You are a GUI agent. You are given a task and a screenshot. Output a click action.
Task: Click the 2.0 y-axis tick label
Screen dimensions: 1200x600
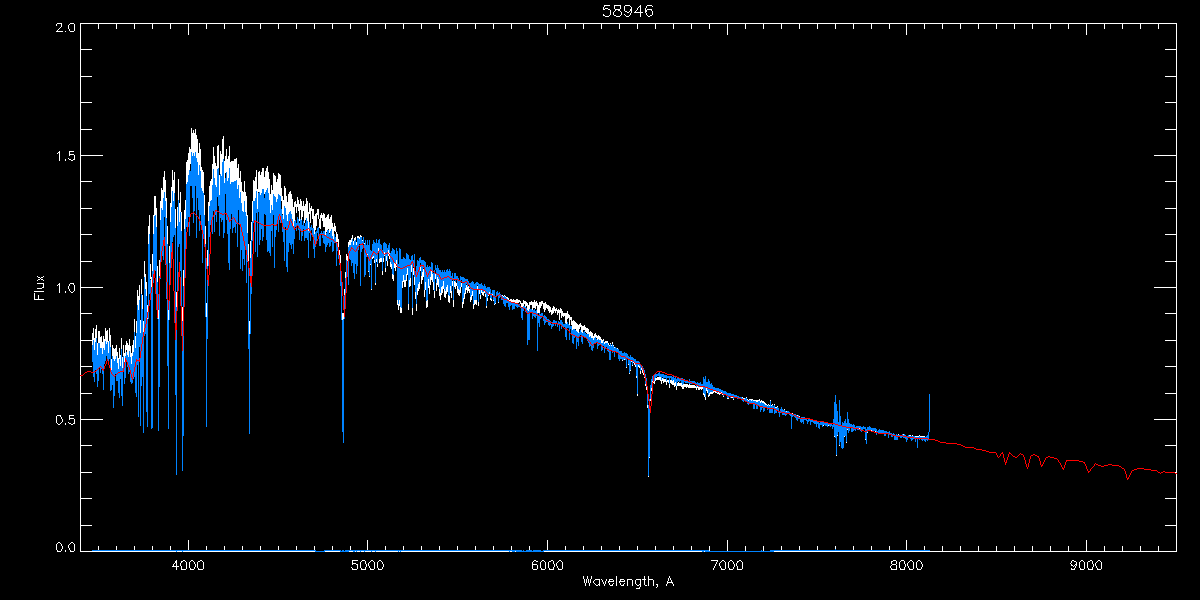66,28
